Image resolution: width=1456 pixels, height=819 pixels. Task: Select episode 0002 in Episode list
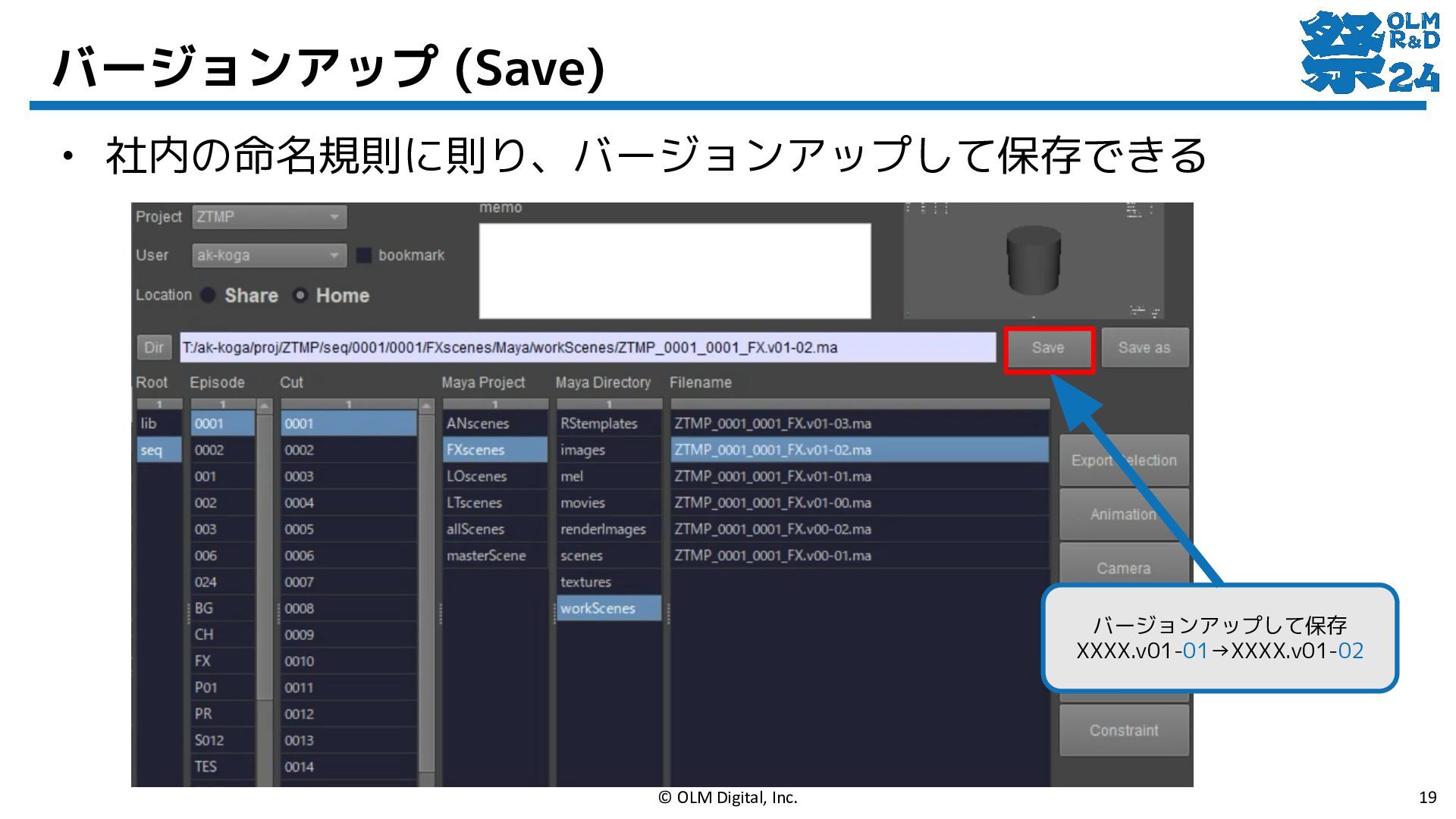click(x=223, y=450)
